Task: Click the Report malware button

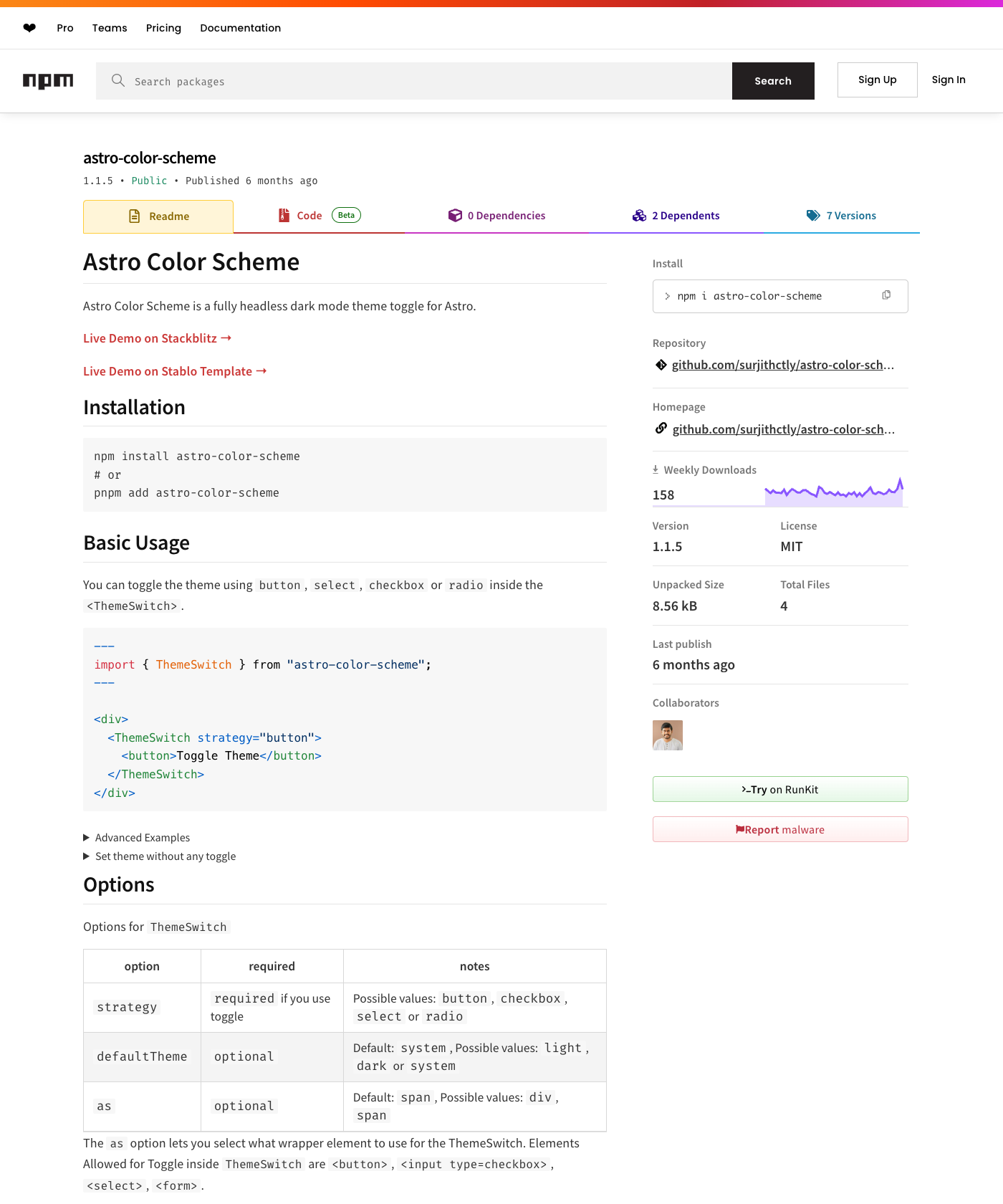Action: 780,829
